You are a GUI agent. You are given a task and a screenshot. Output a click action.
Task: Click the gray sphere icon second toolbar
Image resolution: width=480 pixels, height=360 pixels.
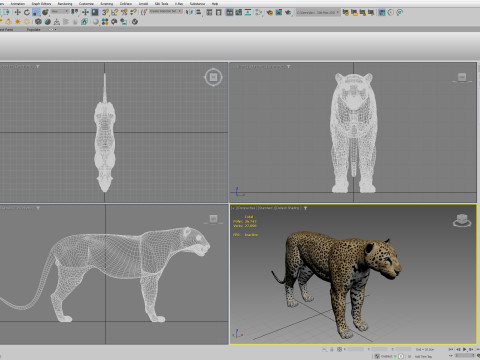[96, 22]
